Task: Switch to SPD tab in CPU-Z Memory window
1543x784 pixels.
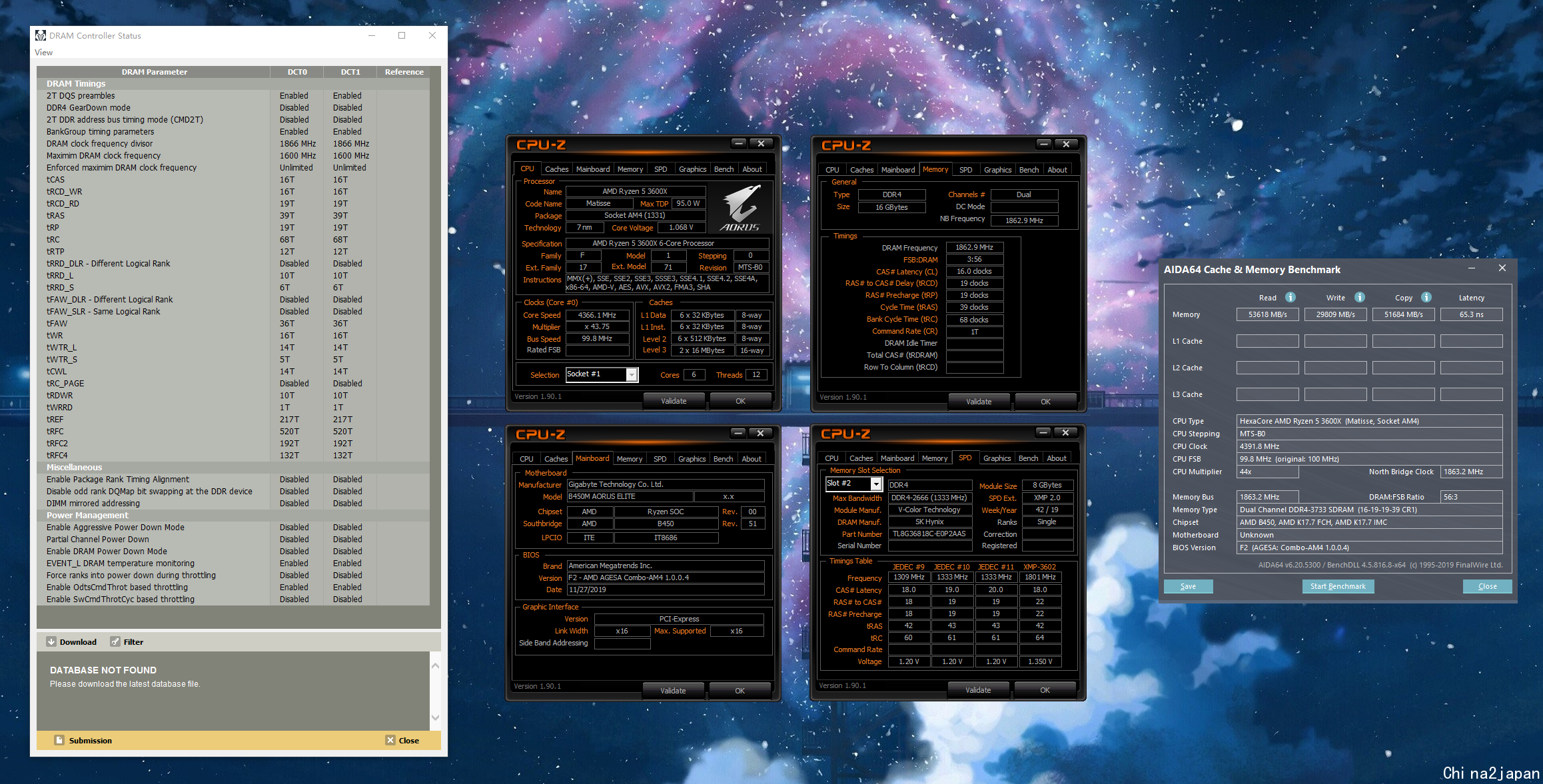Action: tap(966, 170)
